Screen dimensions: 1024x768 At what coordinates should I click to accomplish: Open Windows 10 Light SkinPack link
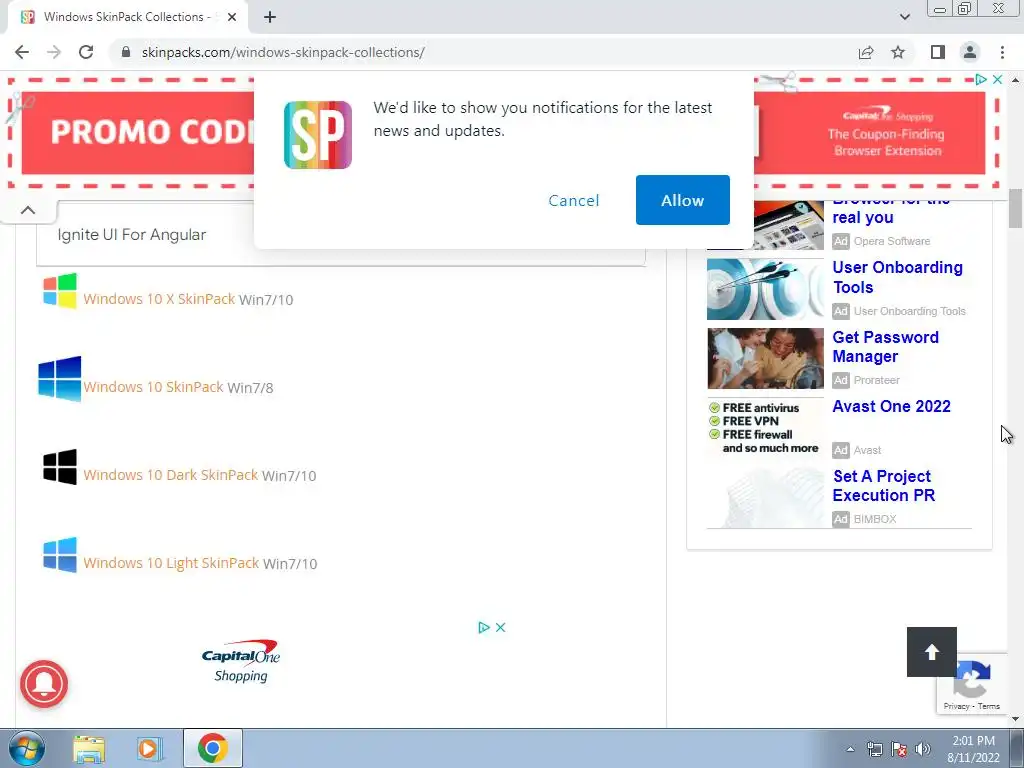[x=171, y=563]
